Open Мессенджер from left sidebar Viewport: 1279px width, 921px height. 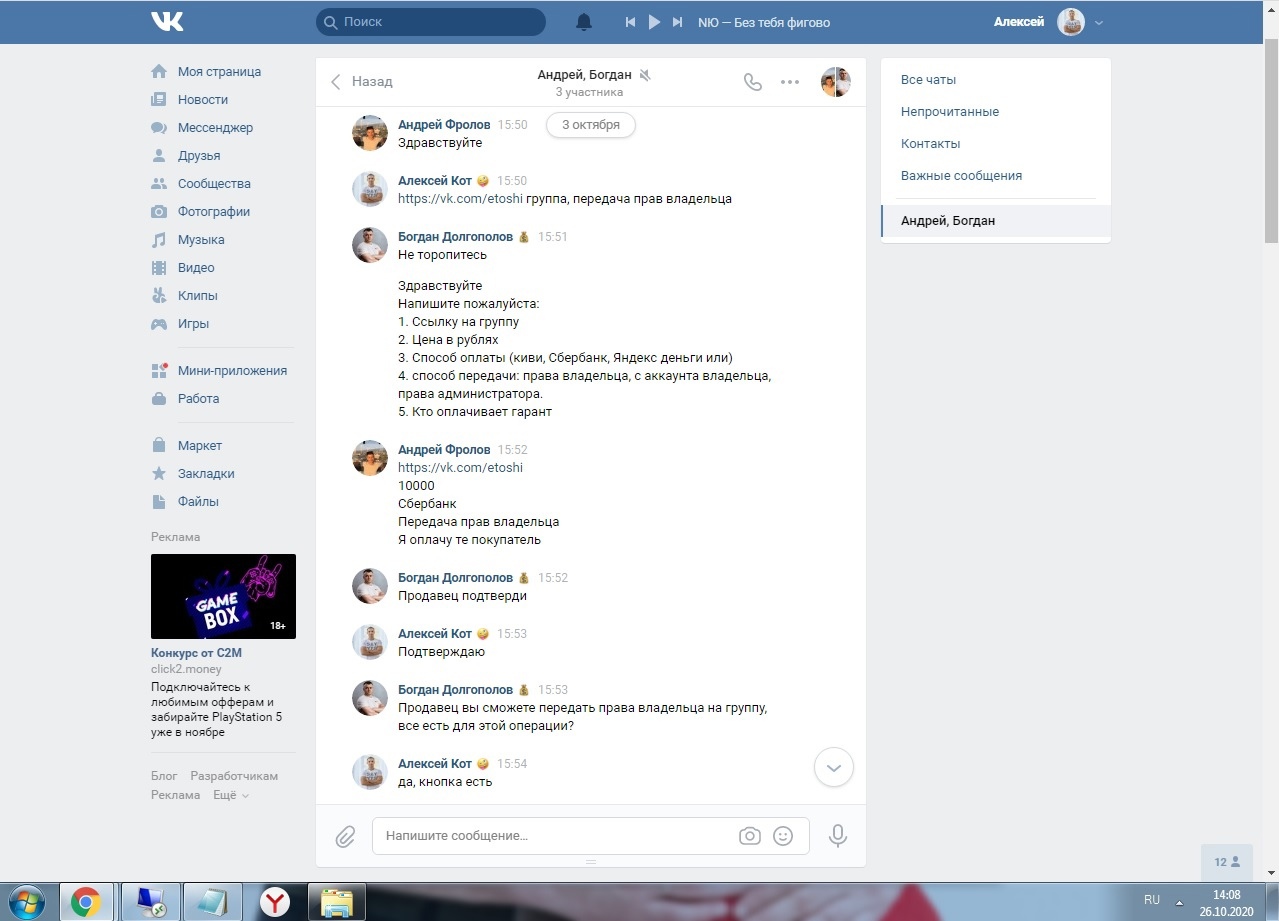[x=215, y=128]
